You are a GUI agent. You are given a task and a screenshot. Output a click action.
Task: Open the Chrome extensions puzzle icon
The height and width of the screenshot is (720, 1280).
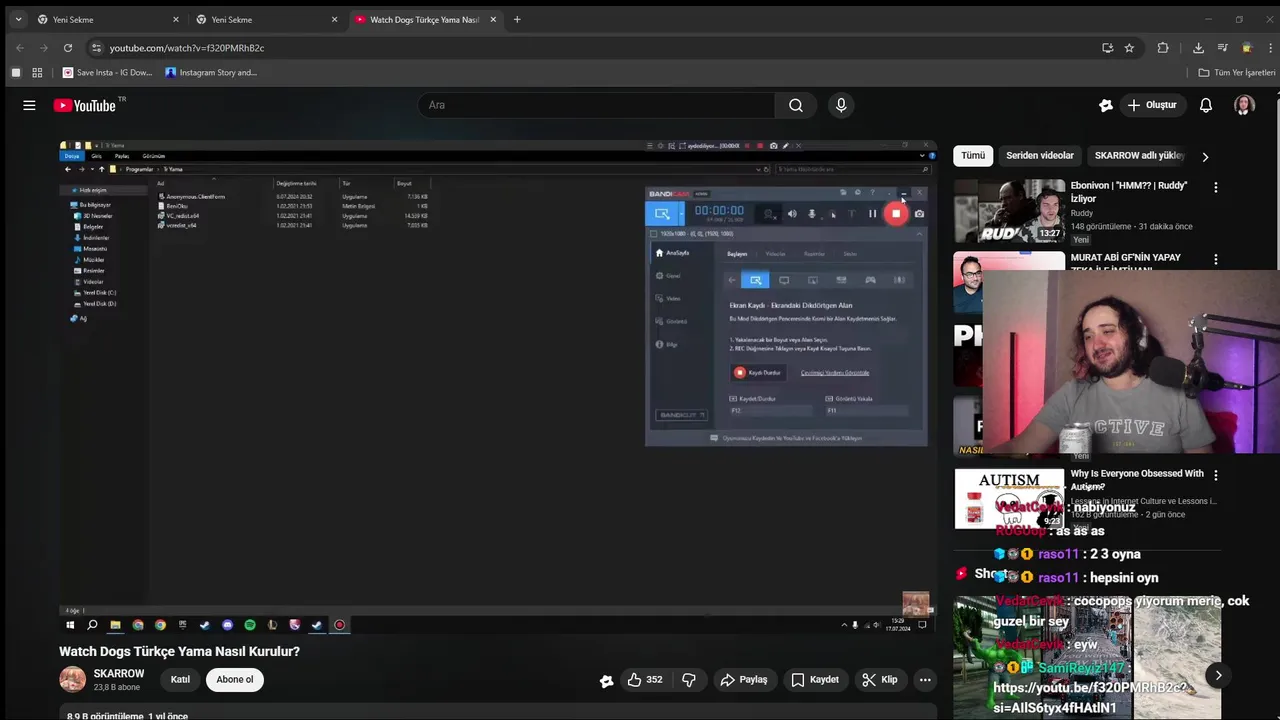[1163, 48]
